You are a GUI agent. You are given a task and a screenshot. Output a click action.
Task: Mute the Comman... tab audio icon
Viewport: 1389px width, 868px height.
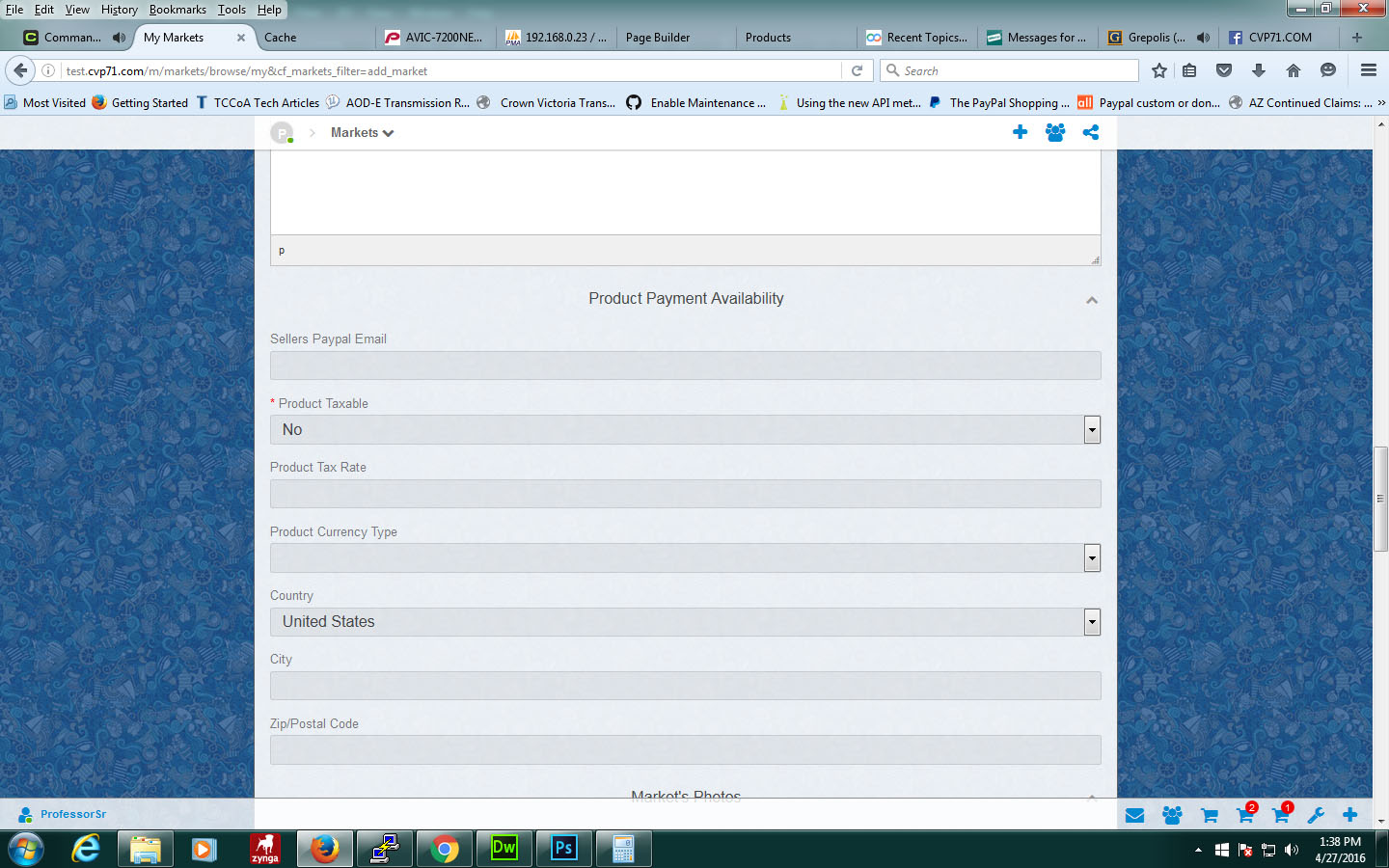pyautogui.click(x=119, y=38)
